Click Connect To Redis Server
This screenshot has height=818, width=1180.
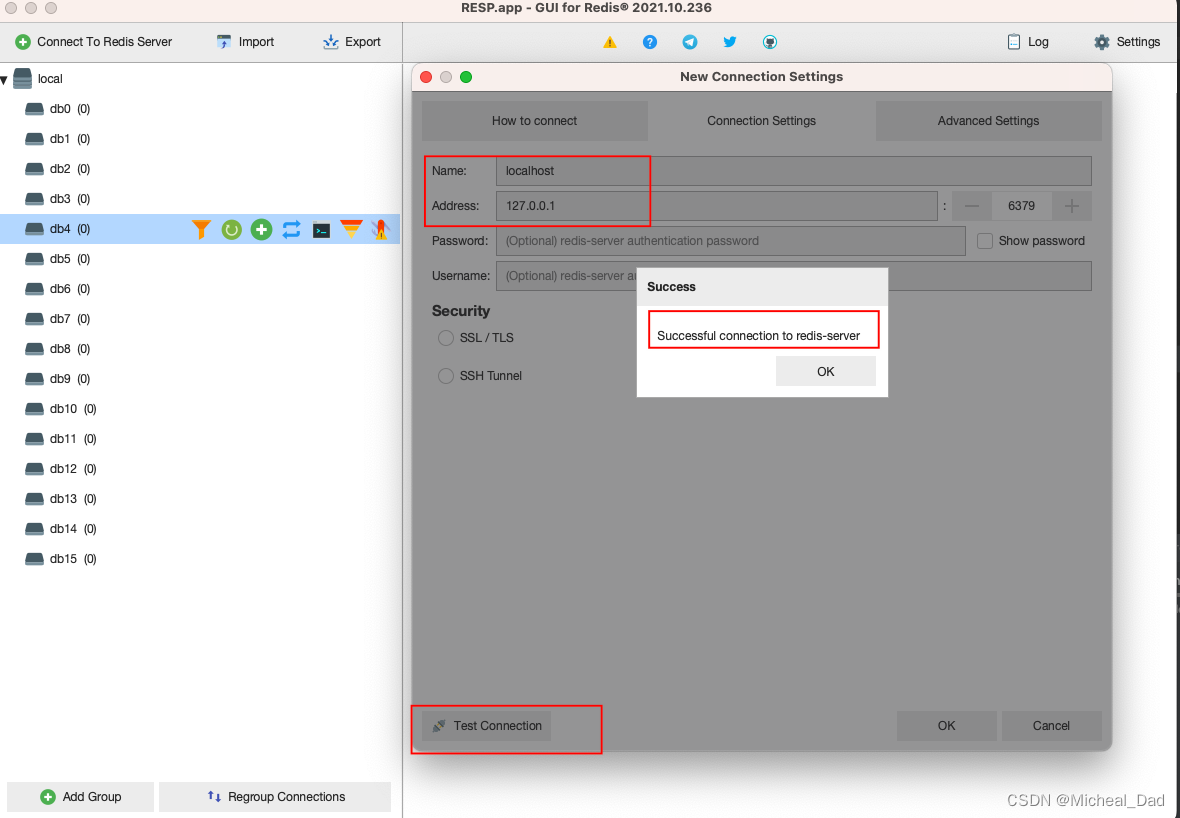(94, 42)
